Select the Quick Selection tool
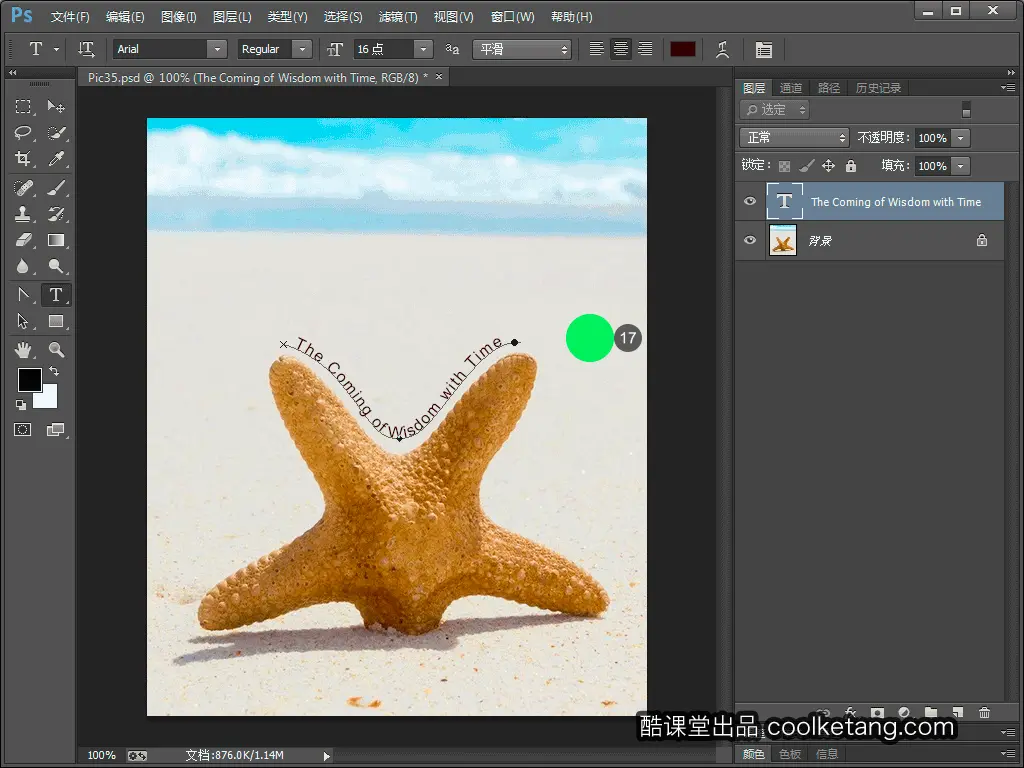Viewport: 1024px width, 768px height. (x=56, y=133)
